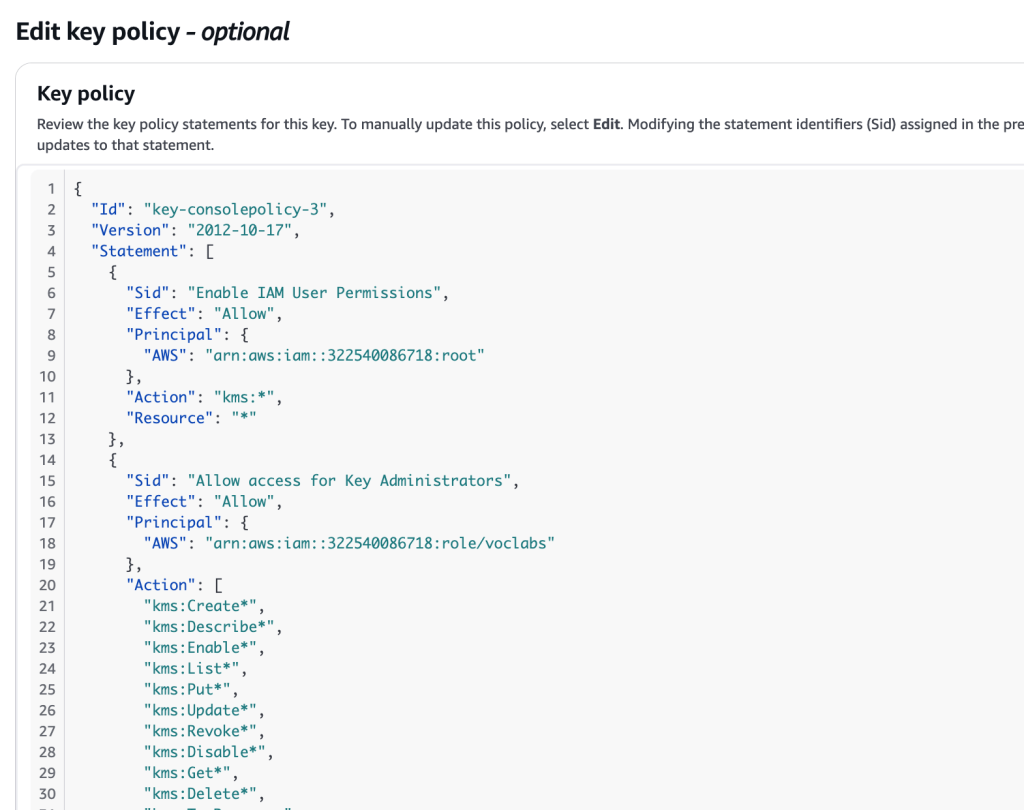The width and height of the screenshot is (1024, 810).
Task: Place cursor in the root account ARN string
Action: click(344, 355)
